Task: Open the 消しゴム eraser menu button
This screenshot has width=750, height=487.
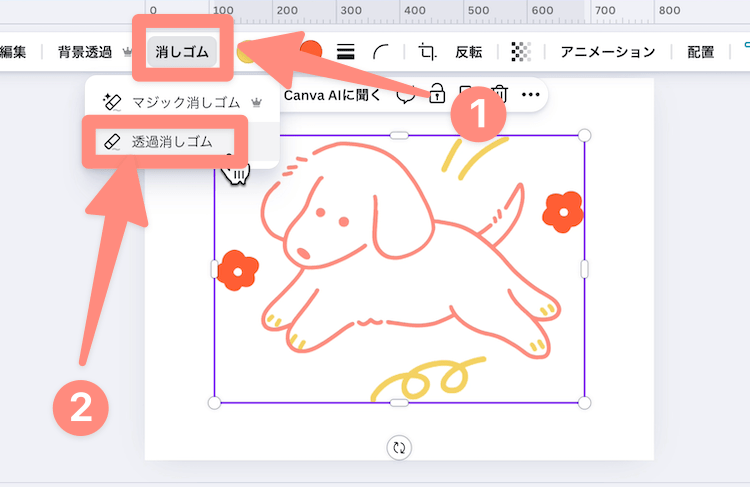Action: 182,52
